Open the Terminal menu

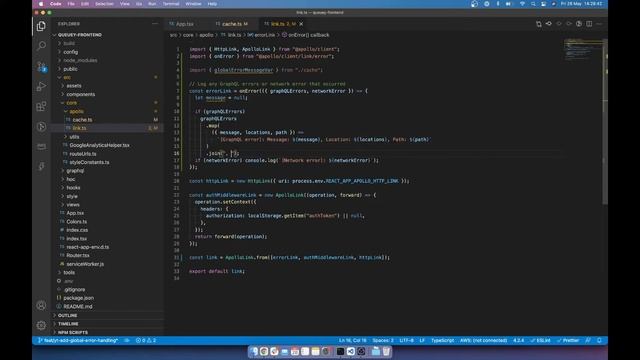pos(171,4)
